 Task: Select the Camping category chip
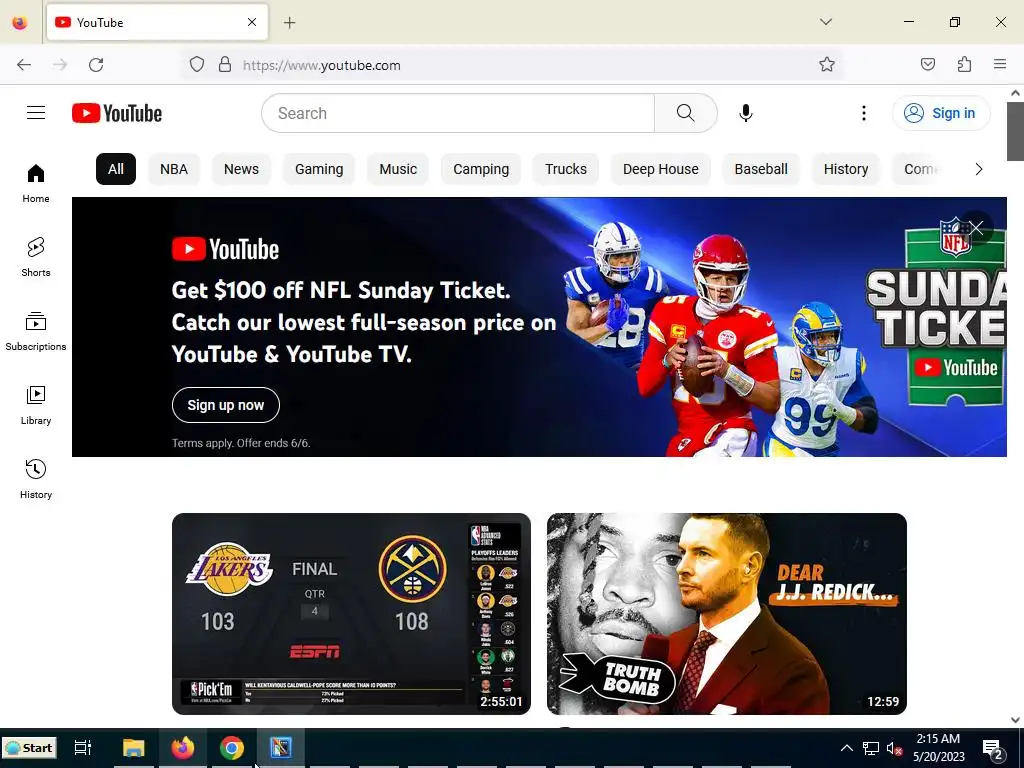tap(481, 169)
